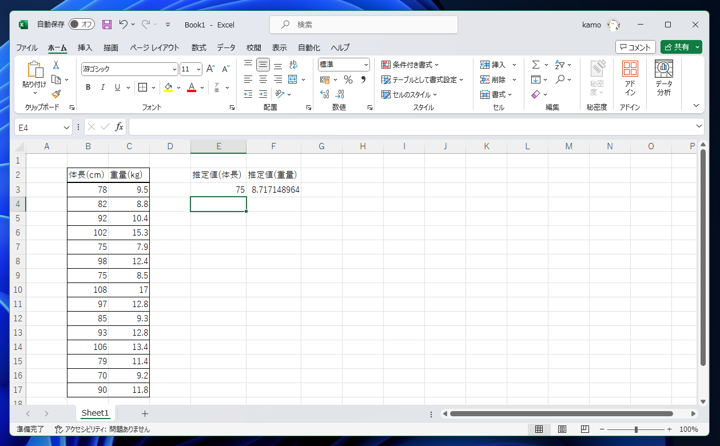Image resolution: width=720 pixels, height=446 pixels.
Task: Open the number format dropdown
Action: tap(366, 65)
